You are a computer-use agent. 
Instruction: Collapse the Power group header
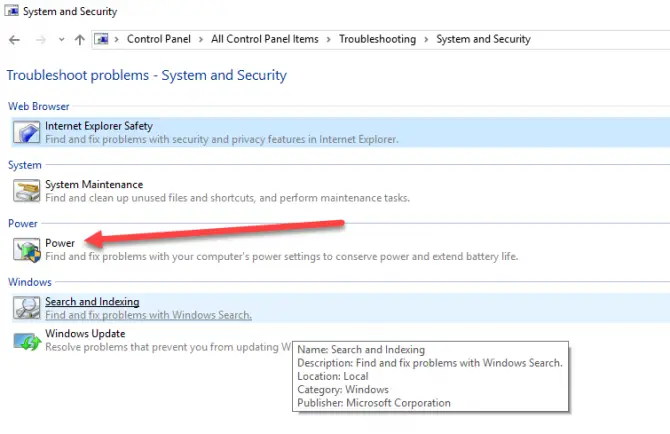23,223
